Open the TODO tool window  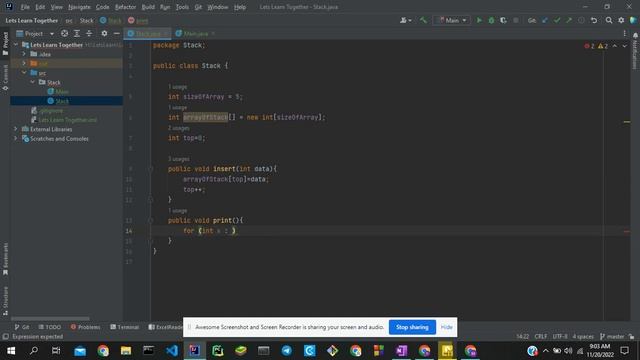[49, 327]
